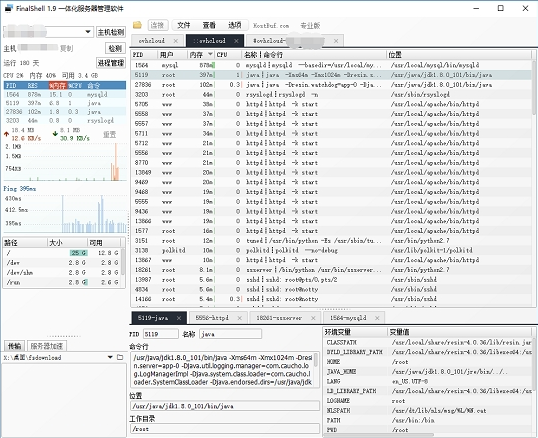Close the 18261-sxserver detail tab
The image size is (538, 438).
(x=313, y=318)
